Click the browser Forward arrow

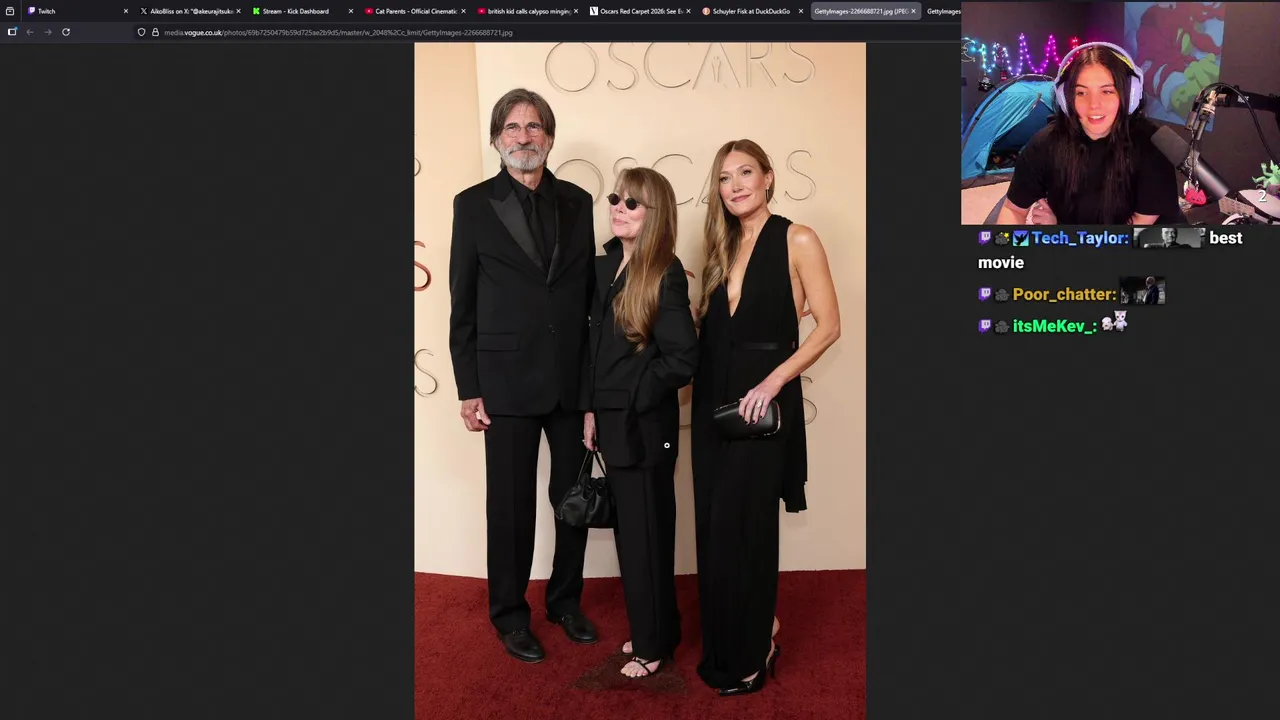[47, 32]
